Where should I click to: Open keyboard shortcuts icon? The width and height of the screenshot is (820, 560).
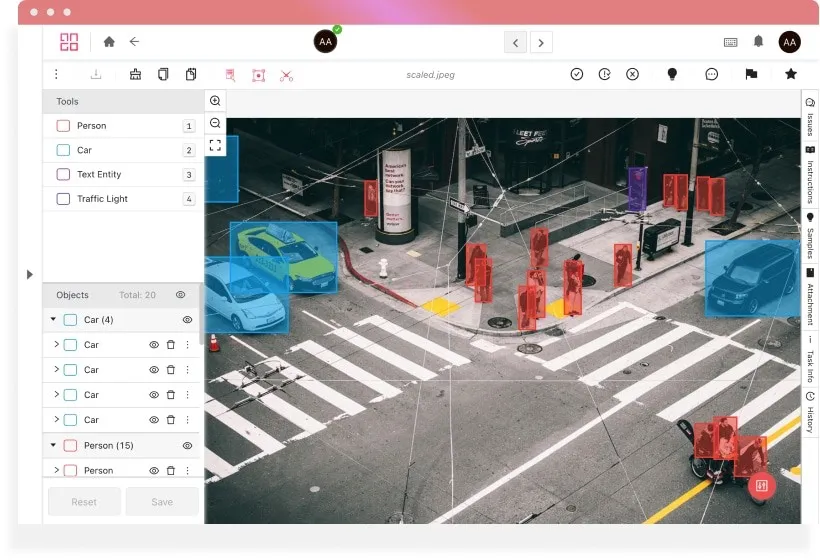coord(730,42)
